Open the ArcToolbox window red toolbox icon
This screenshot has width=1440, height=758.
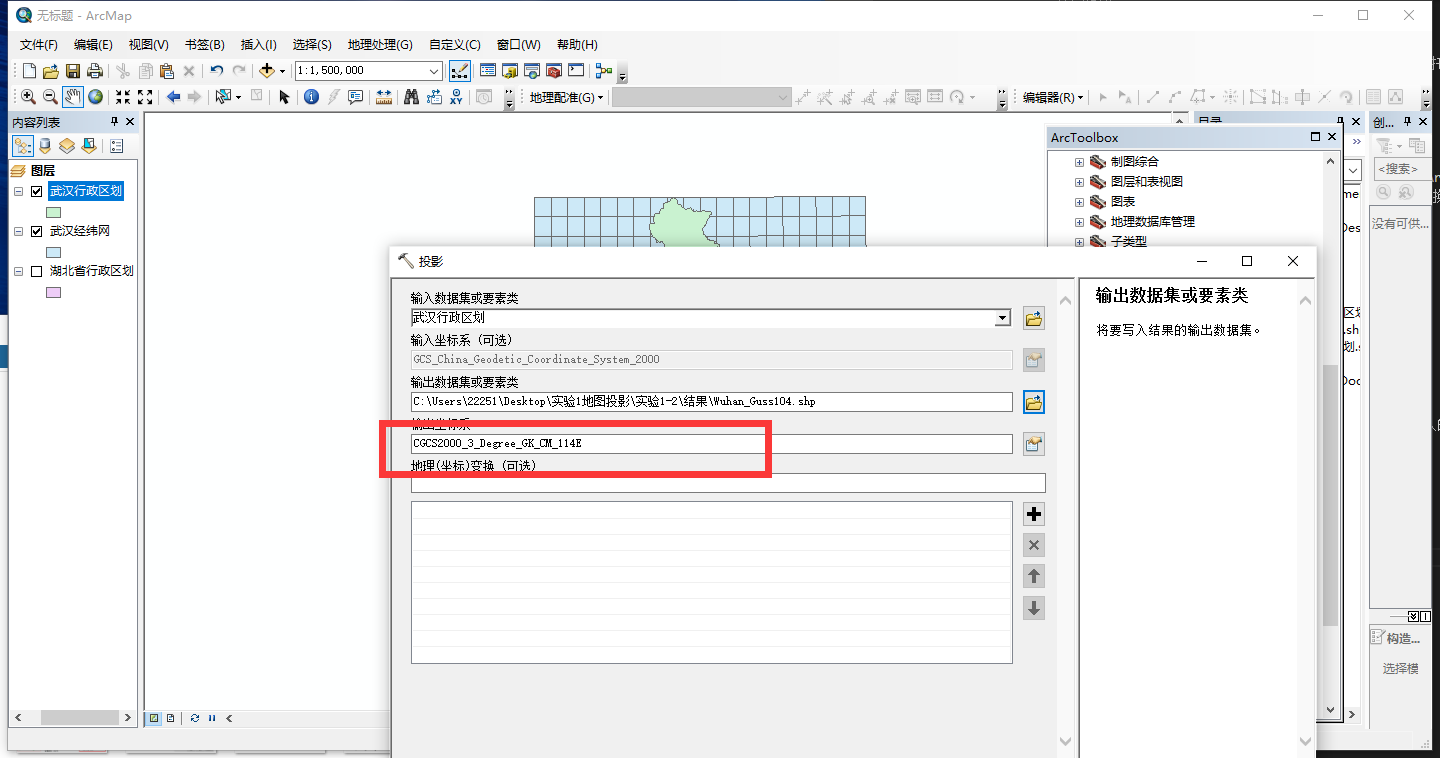553,71
